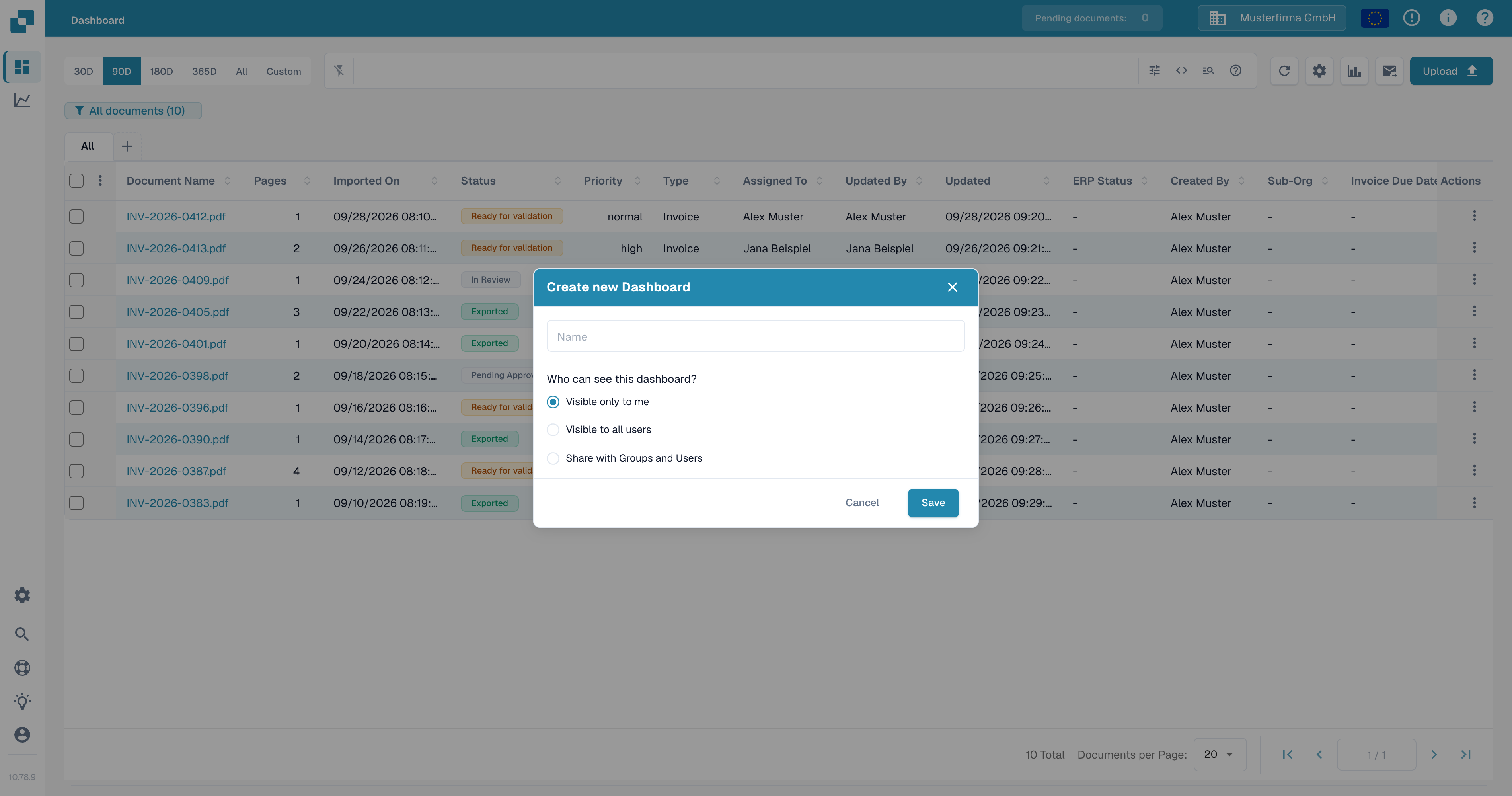The width and height of the screenshot is (1512, 796).
Task: Sort by Document Name column arrows
Action: tap(228, 181)
